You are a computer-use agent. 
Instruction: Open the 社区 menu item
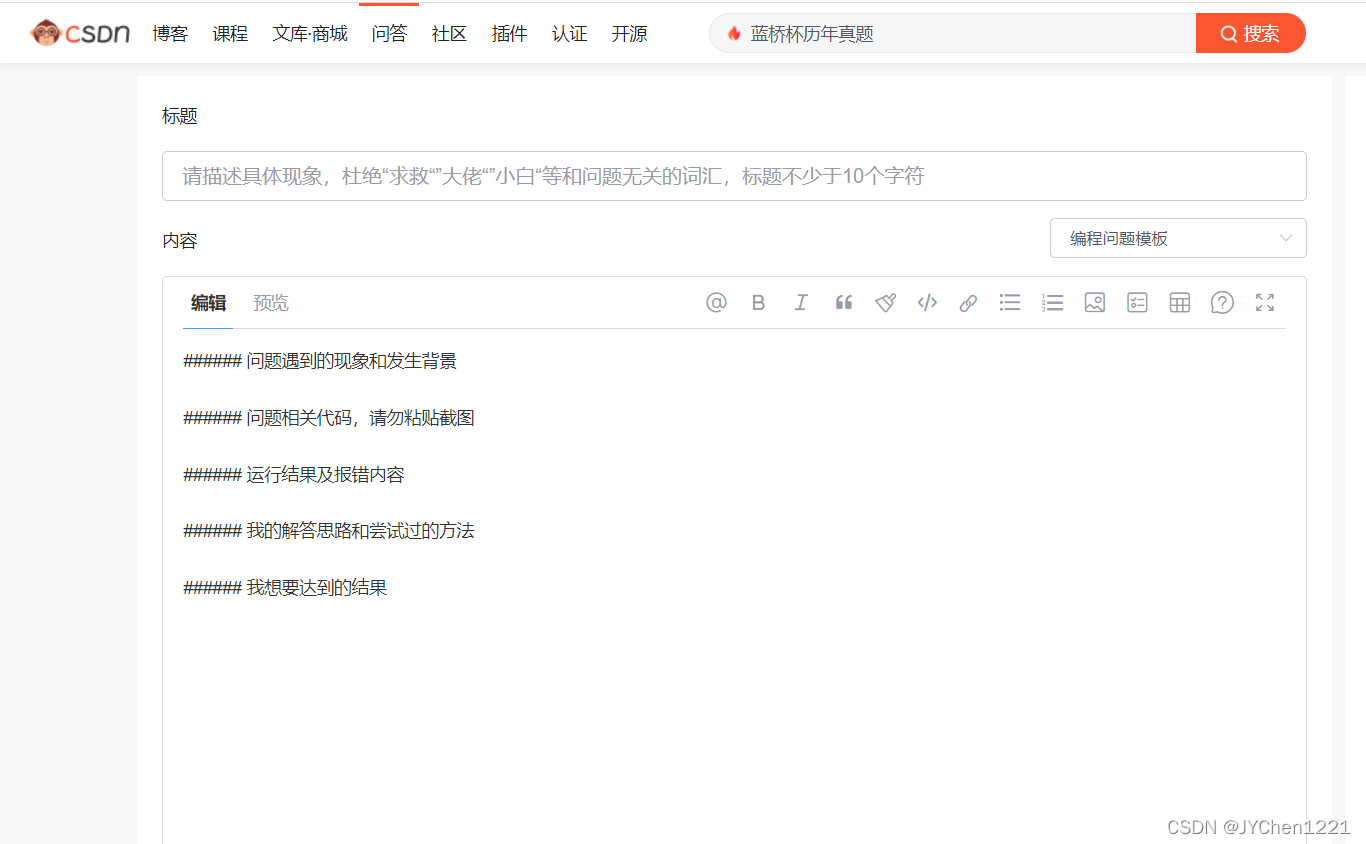coord(449,33)
